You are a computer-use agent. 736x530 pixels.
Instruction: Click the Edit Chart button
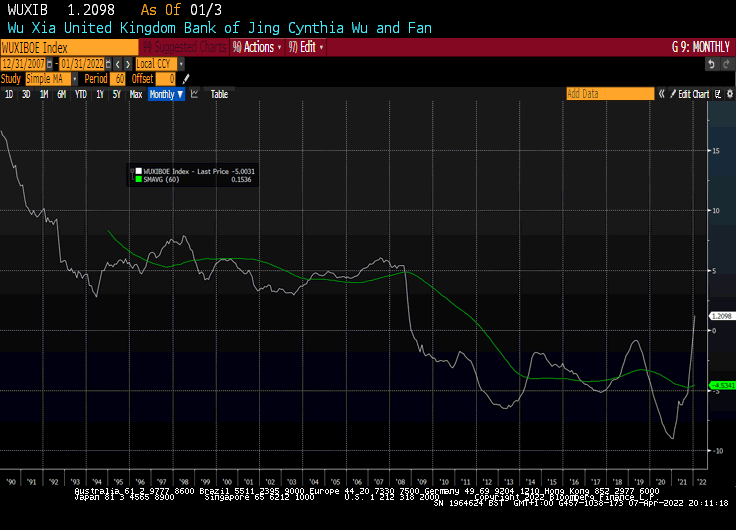click(x=689, y=94)
